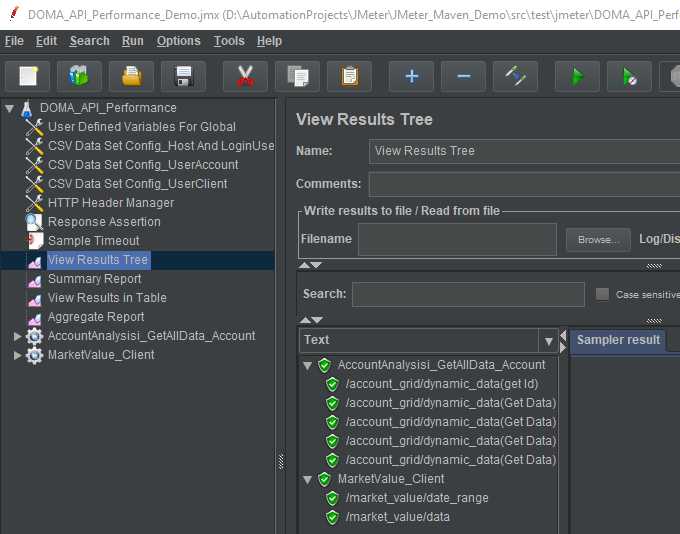Click collapse arrows below the Filename panel
Screen dimensions: 680x534
pyautogui.click(x=311, y=265)
